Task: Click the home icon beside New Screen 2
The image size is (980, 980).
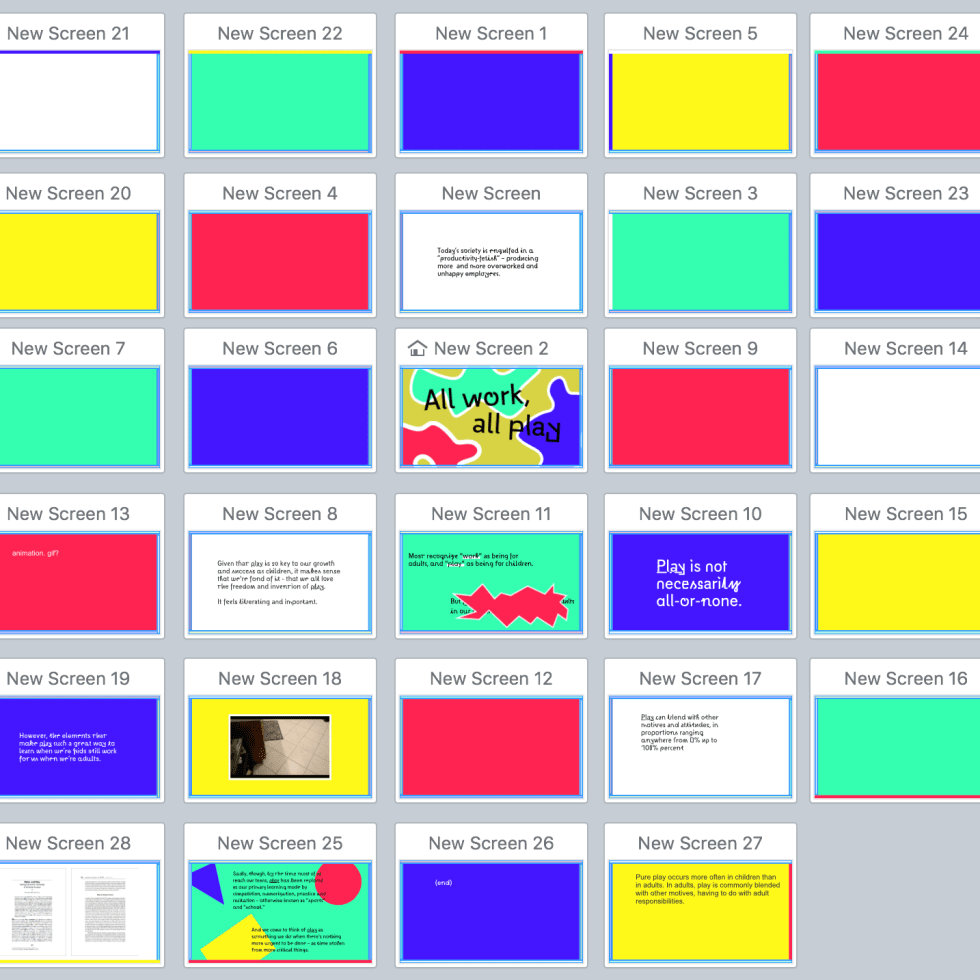Action: [418, 348]
